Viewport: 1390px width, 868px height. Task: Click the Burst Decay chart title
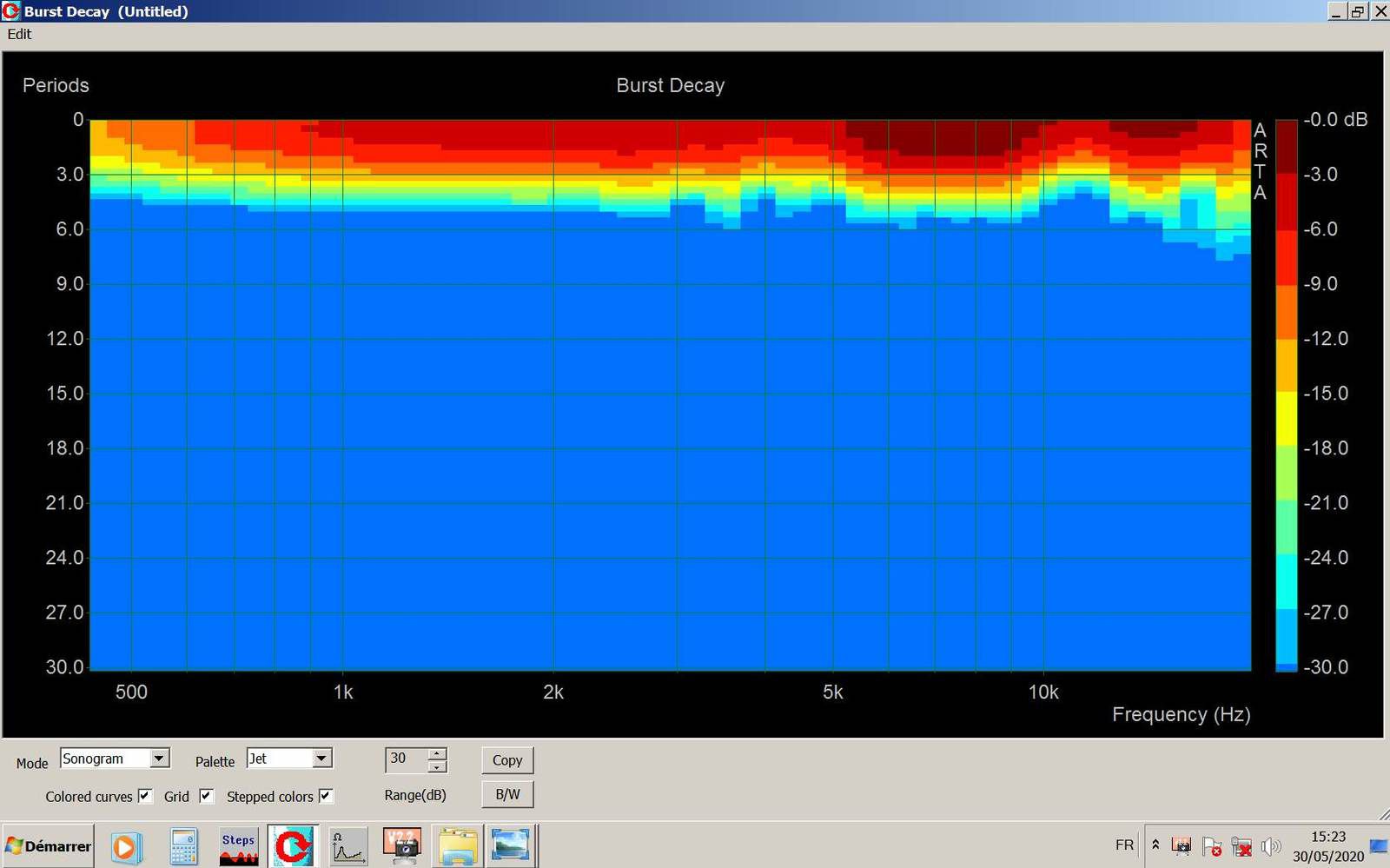click(x=670, y=85)
